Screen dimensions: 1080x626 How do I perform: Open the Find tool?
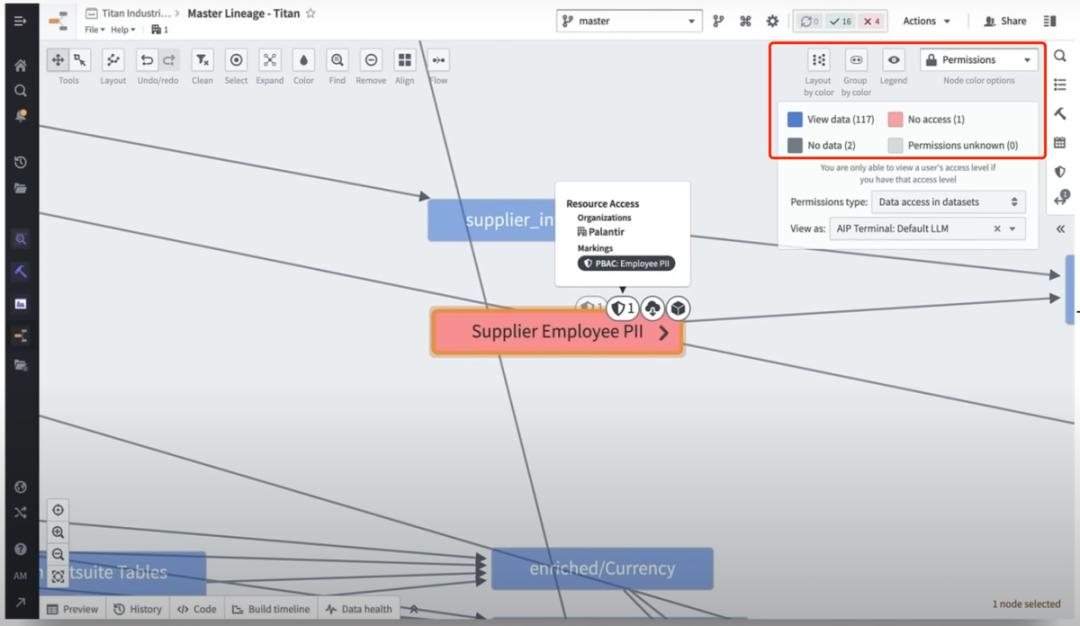click(x=337, y=61)
